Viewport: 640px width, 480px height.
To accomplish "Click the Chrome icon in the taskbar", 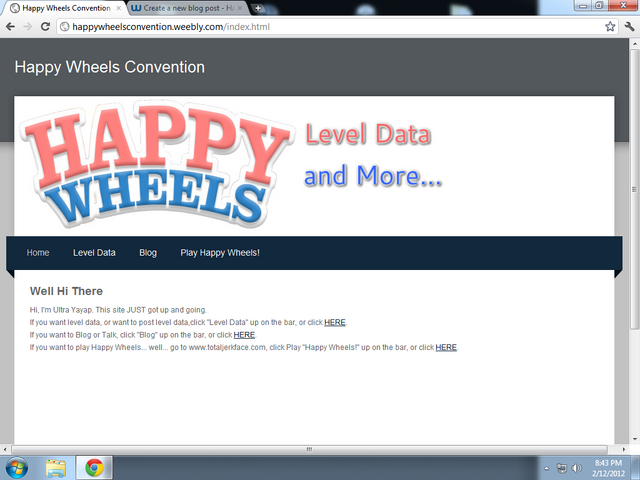I will [94, 468].
